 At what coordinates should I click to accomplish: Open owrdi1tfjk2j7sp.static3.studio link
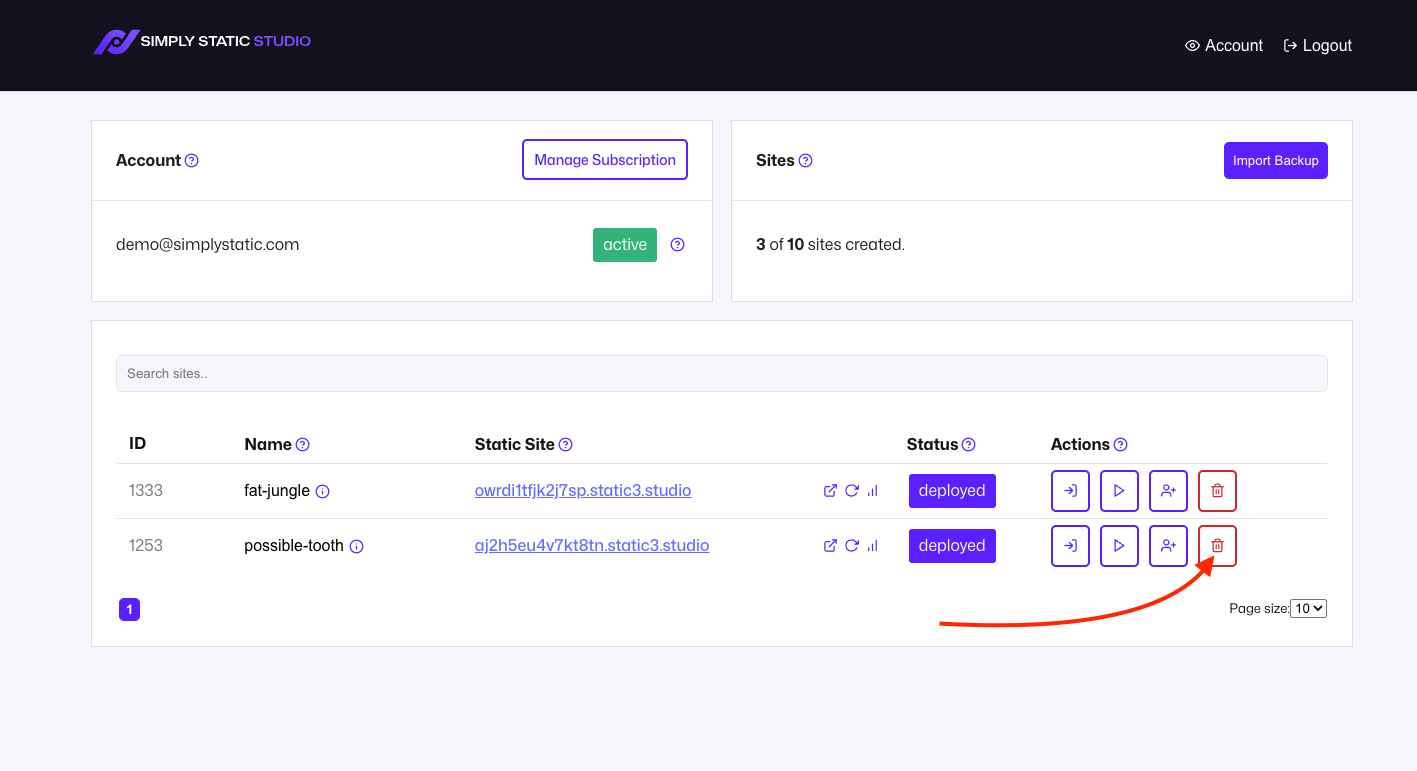[583, 491]
